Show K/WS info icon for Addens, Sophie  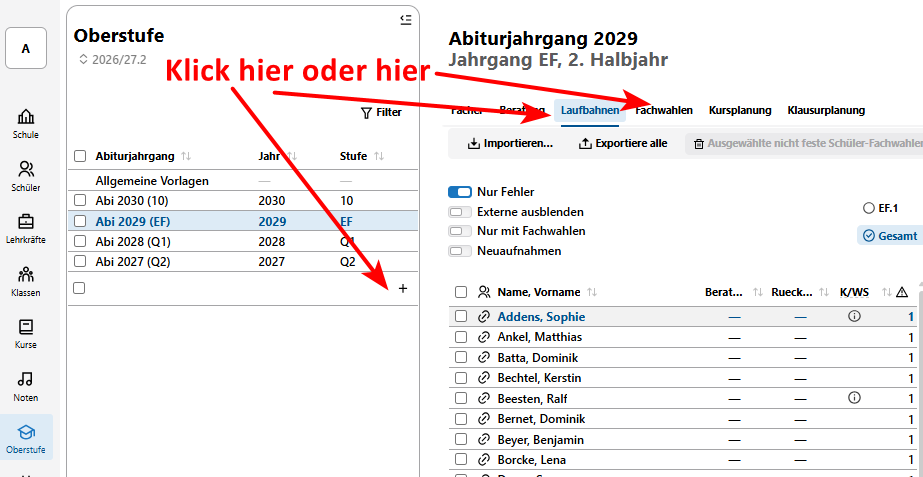[854, 316]
